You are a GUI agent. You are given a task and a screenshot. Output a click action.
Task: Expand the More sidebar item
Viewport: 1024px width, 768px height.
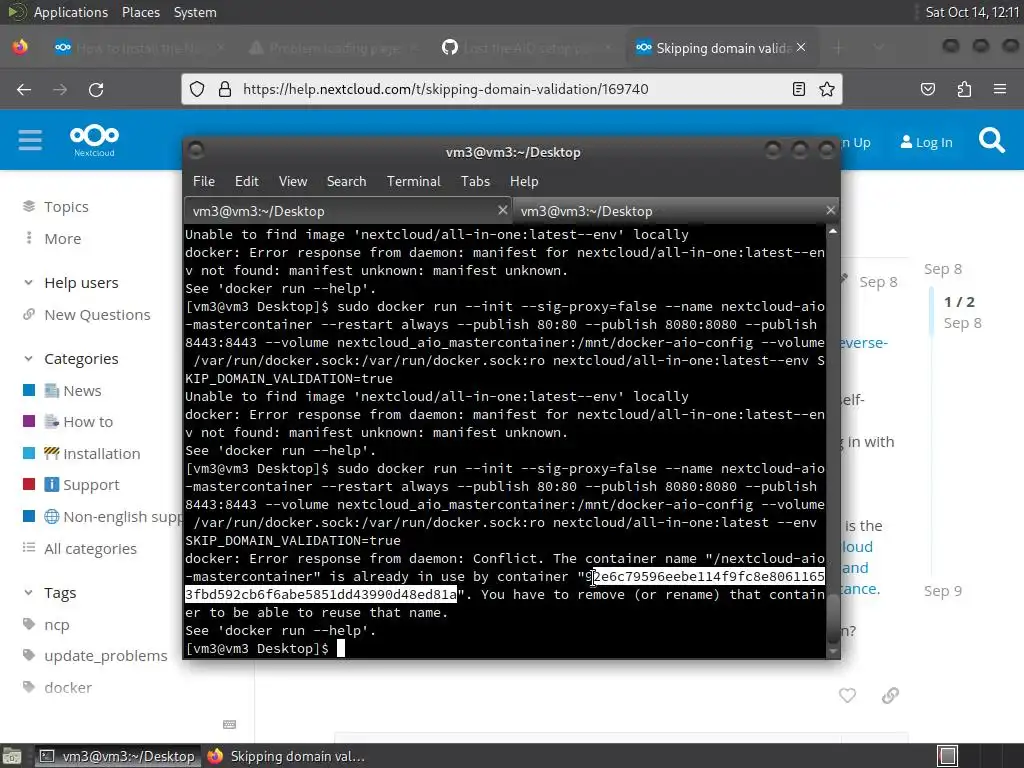tap(63, 239)
